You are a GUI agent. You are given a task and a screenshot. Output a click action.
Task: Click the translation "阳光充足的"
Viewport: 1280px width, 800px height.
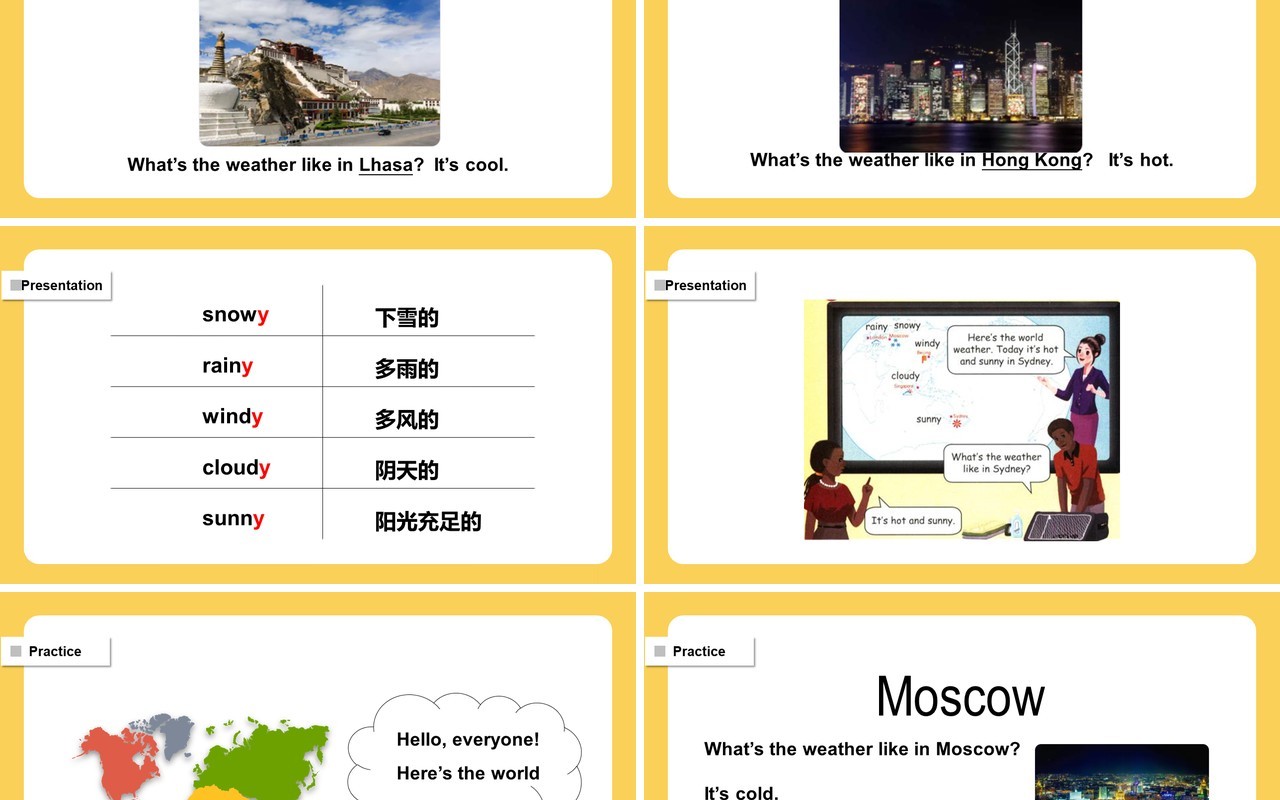coord(428,522)
